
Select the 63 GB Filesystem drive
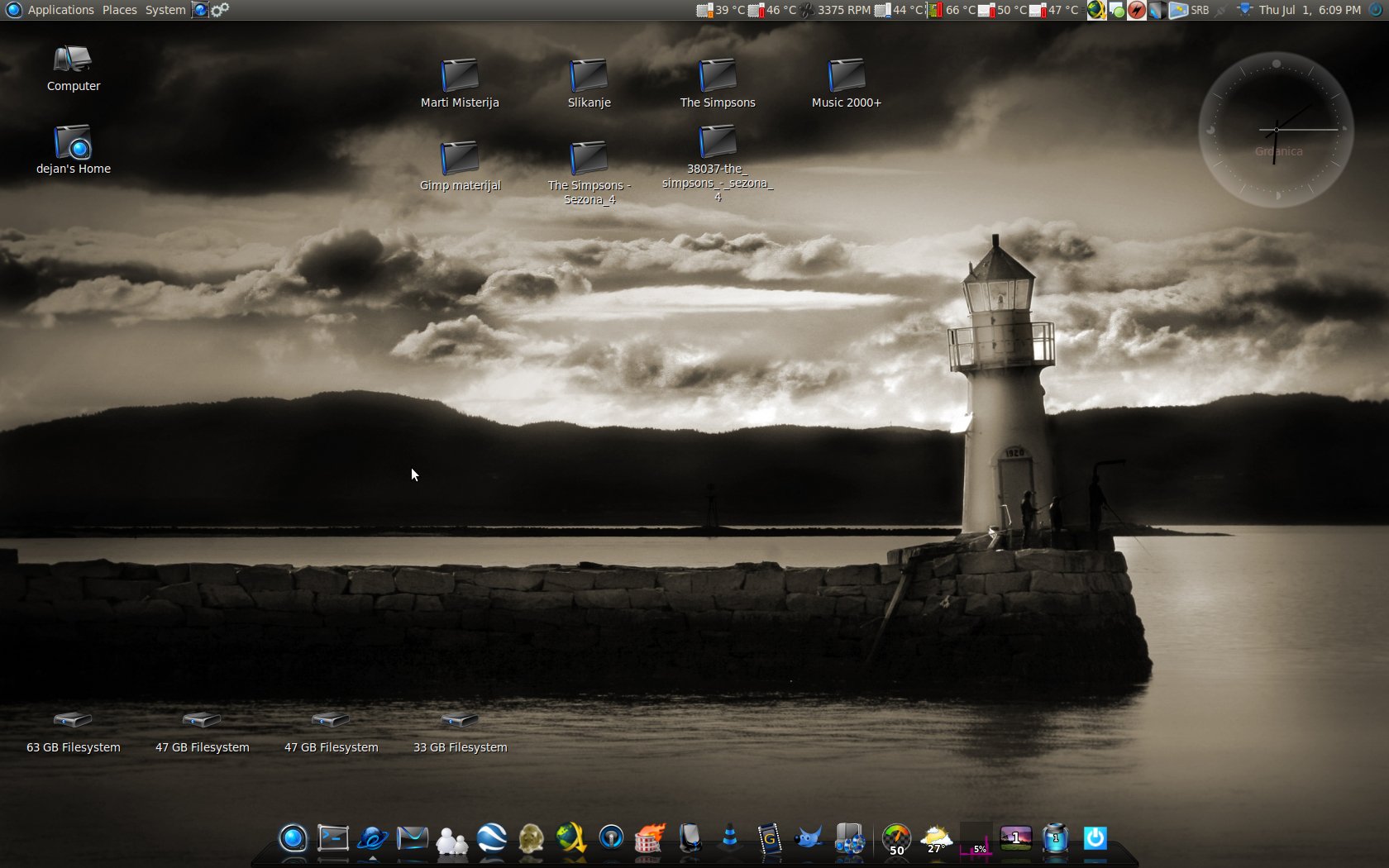(73, 721)
